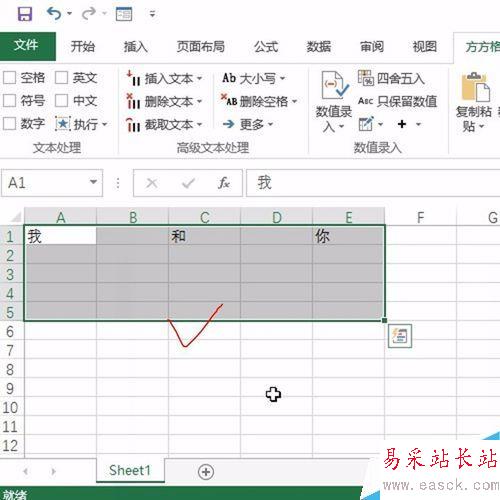Click the Cancel X icon in formula bar

click(x=152, y=183)
